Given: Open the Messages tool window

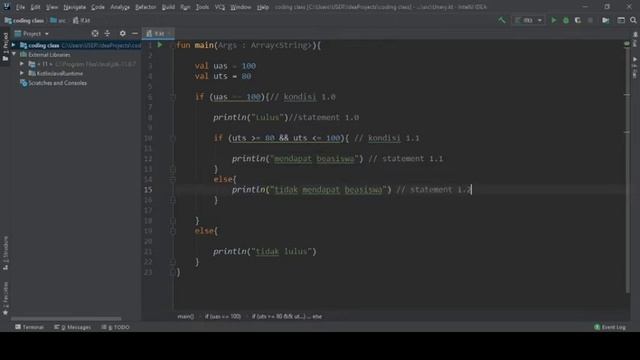Looking at the screenshot, I should (x=73, y=327).
